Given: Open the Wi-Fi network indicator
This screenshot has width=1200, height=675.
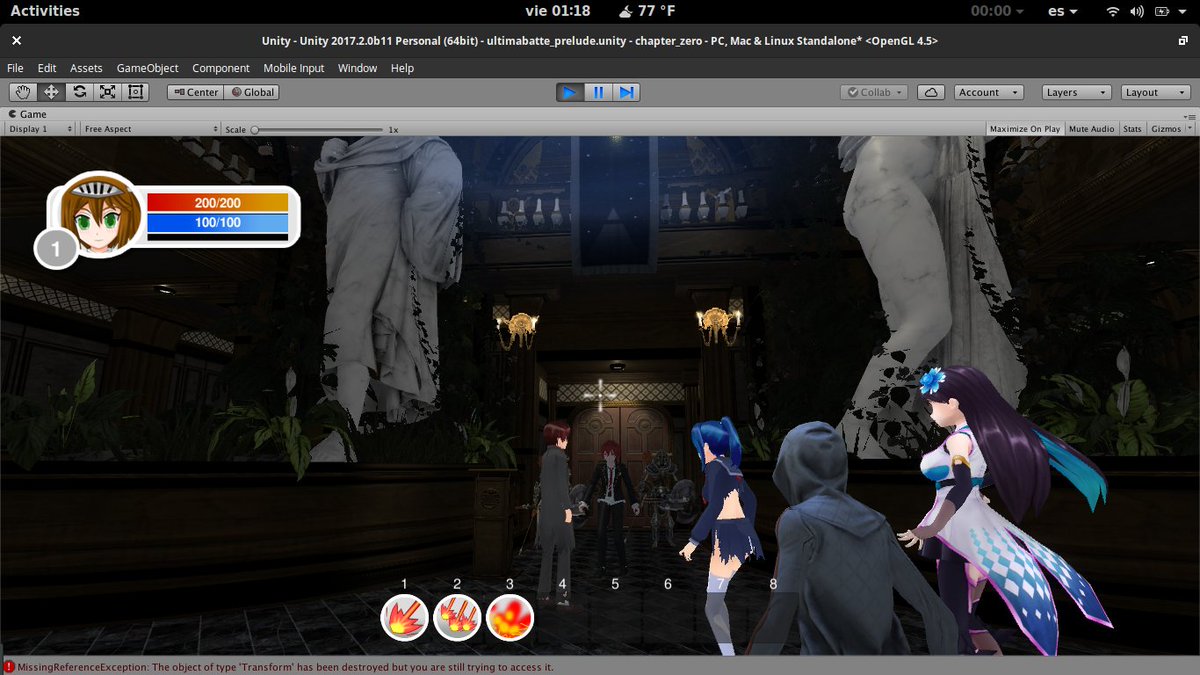Looking at the screenshot, I should point(1112,11).
